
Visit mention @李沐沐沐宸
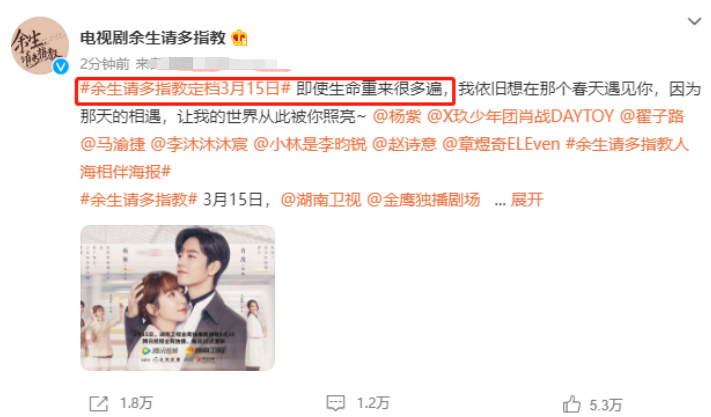[199, 144]
